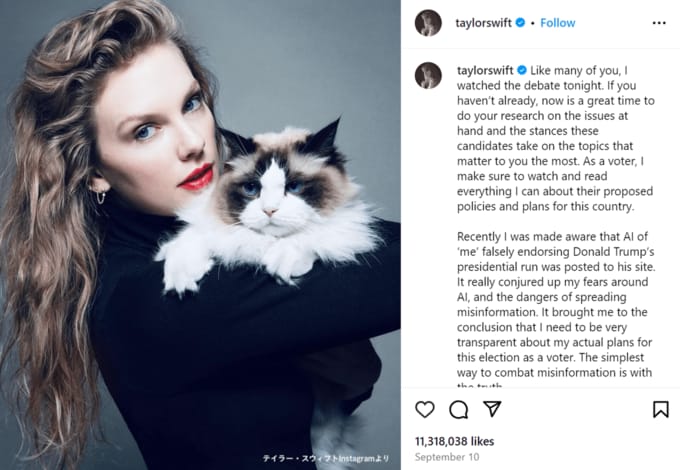Open the three-dot more options menu
Image resolution: width=680 pixels, height=470 pixels.
[x=659, y=23]
